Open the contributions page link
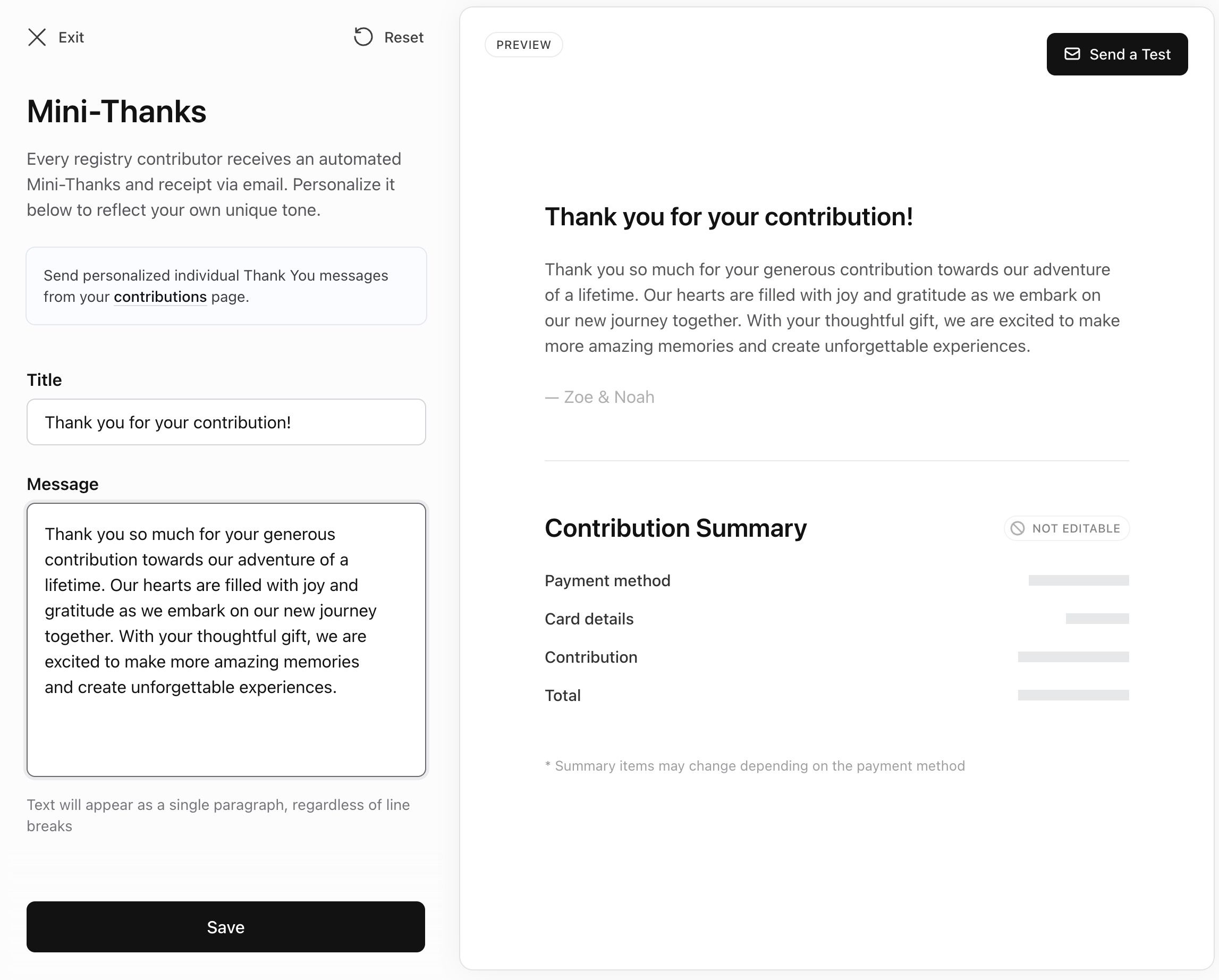Screen dimensions: 1219x980 tap(160, 297)
